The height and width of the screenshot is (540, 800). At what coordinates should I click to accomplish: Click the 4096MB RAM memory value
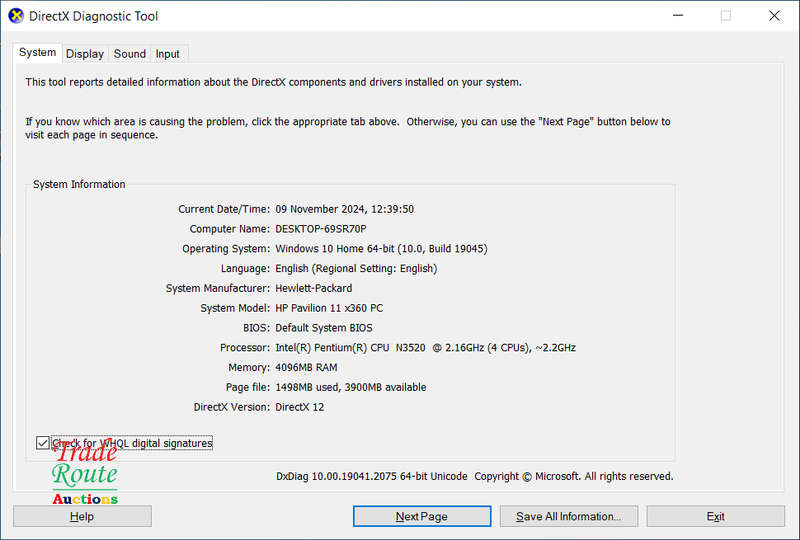coord(306,367)
